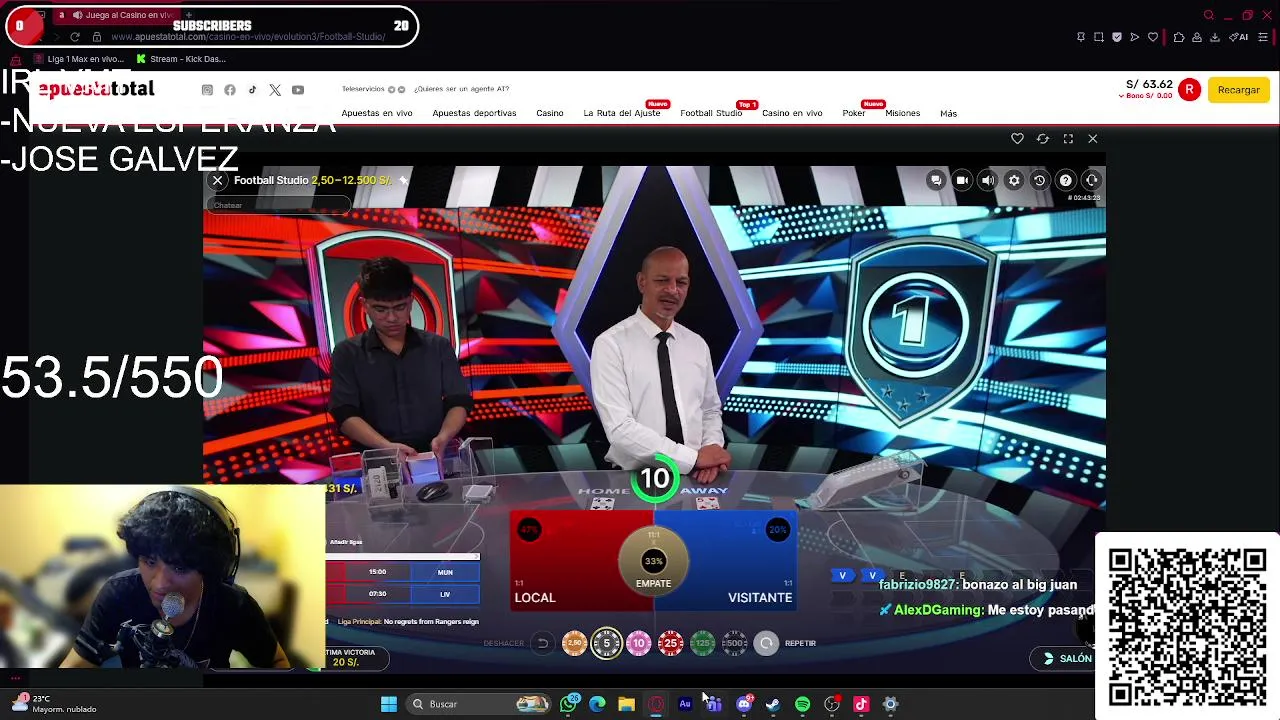Switch to Stream - Kick Dashboard tab
Screen dimensions: 1280x720
click(180, 59)
